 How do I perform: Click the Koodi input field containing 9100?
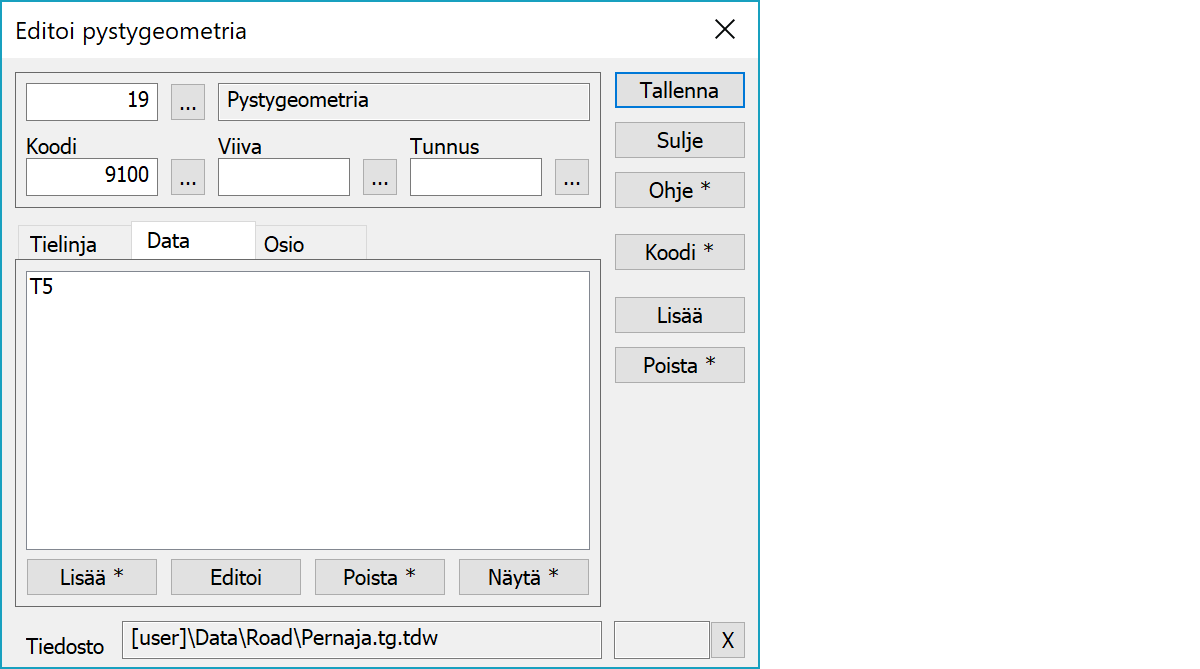pyautogui.click(x=92, y=177)
